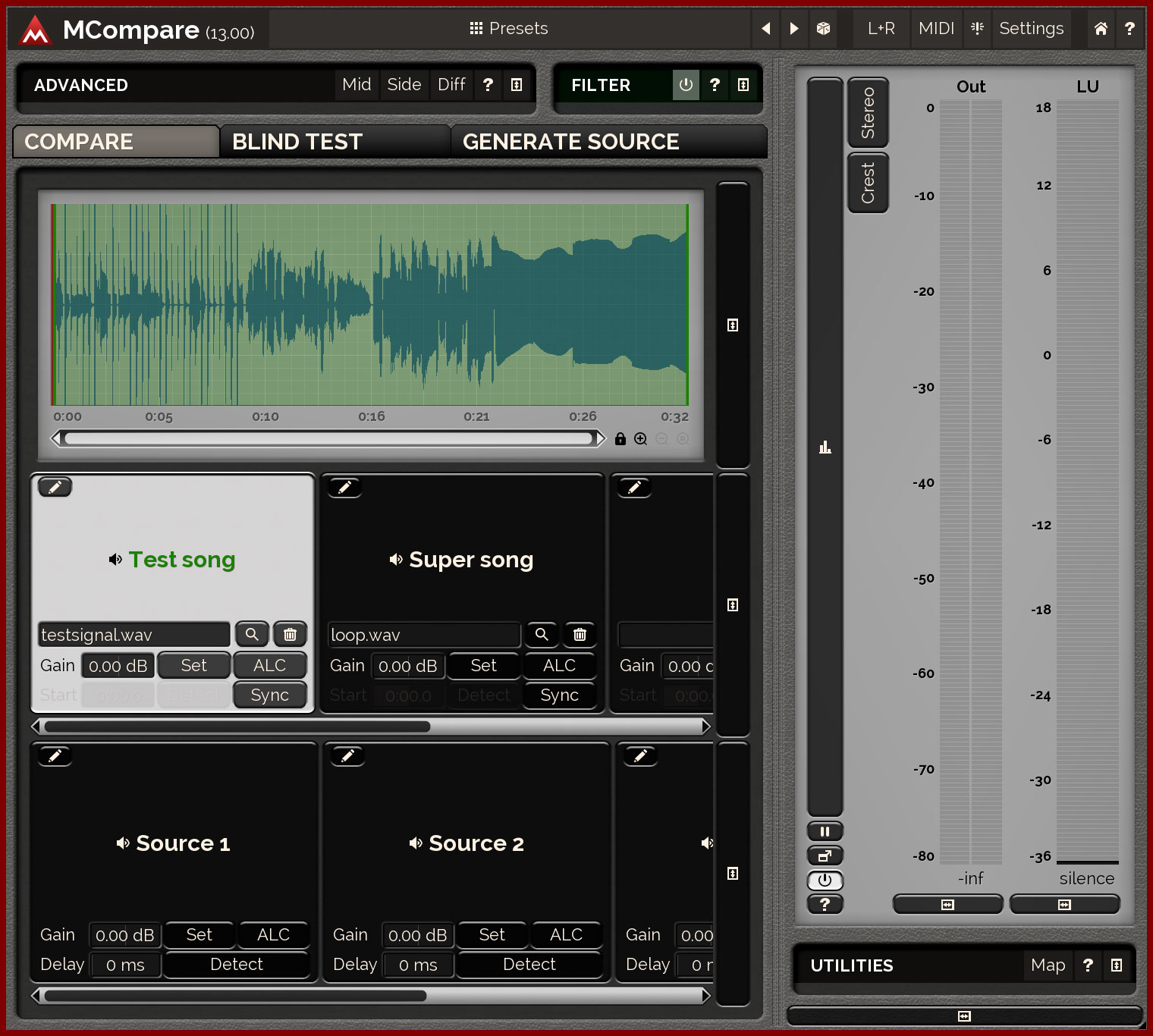Click the edit pencil on Test song slot
Image resolution: width=1153 pixels, height=1036 pixels.
(x=55, y=488)
